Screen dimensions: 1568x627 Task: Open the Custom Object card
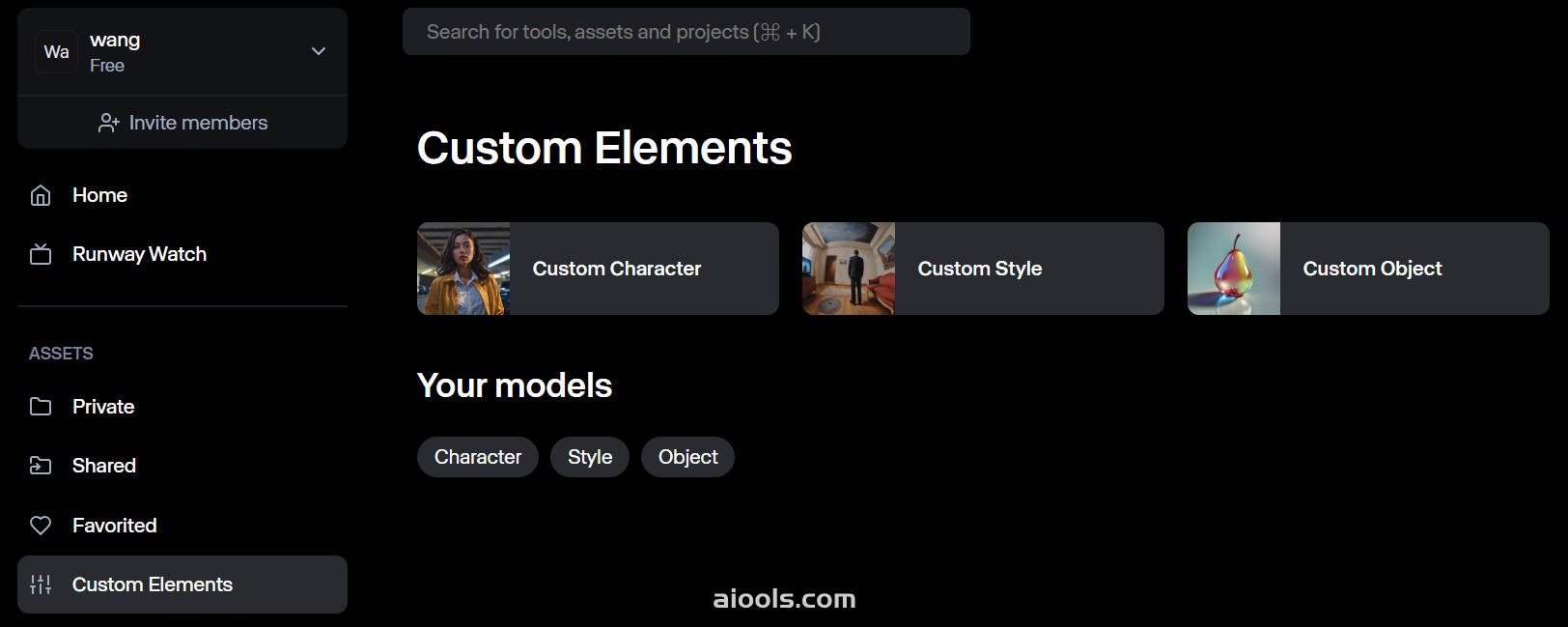pyautogui.click(x=1368, y=269)
